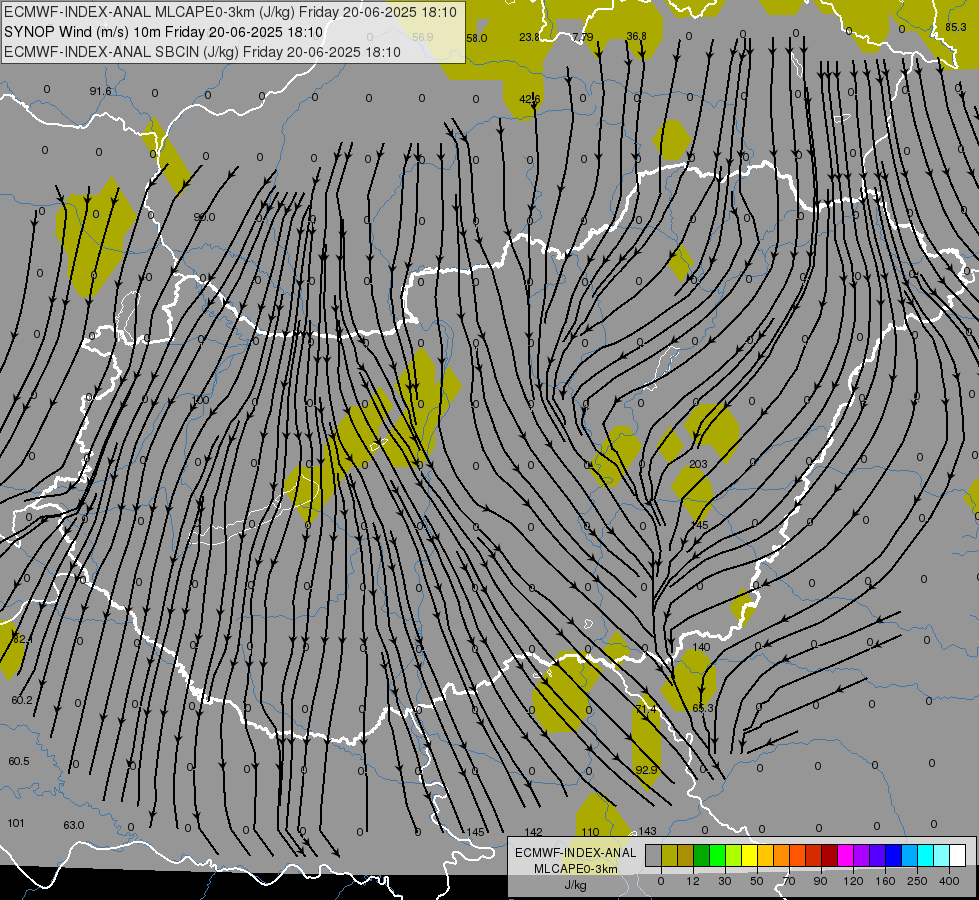Click the 70 tick label on the scale
Image resolution: width=979 pixels, height=900 pixels.
pos(789,881)
